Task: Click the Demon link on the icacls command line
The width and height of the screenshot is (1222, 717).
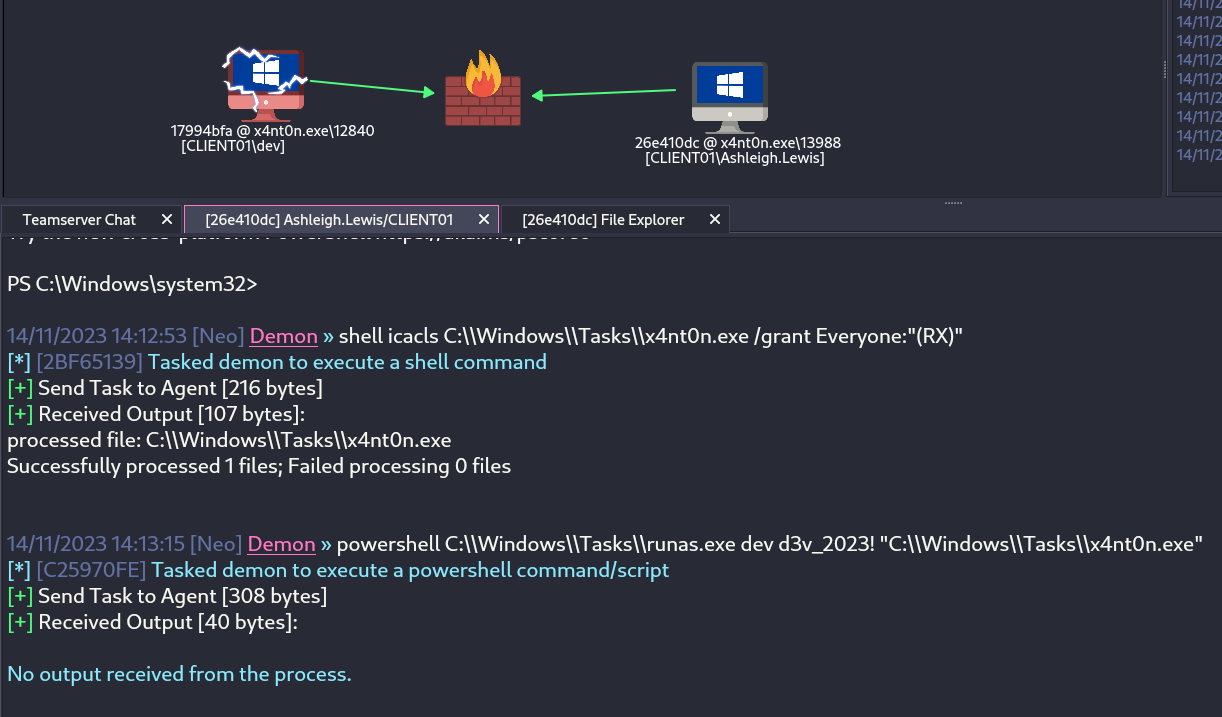Action: (283, 337)
